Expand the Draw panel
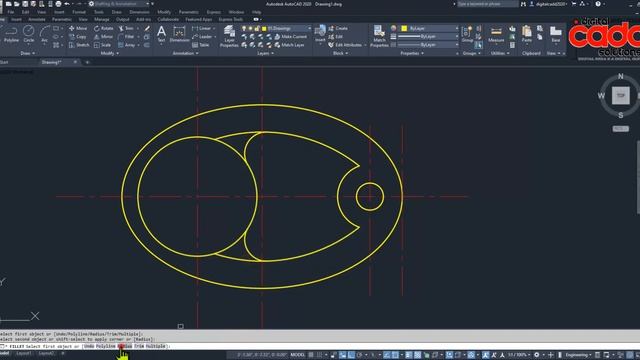This screenshot has width=640, height=360. [28, 53]
